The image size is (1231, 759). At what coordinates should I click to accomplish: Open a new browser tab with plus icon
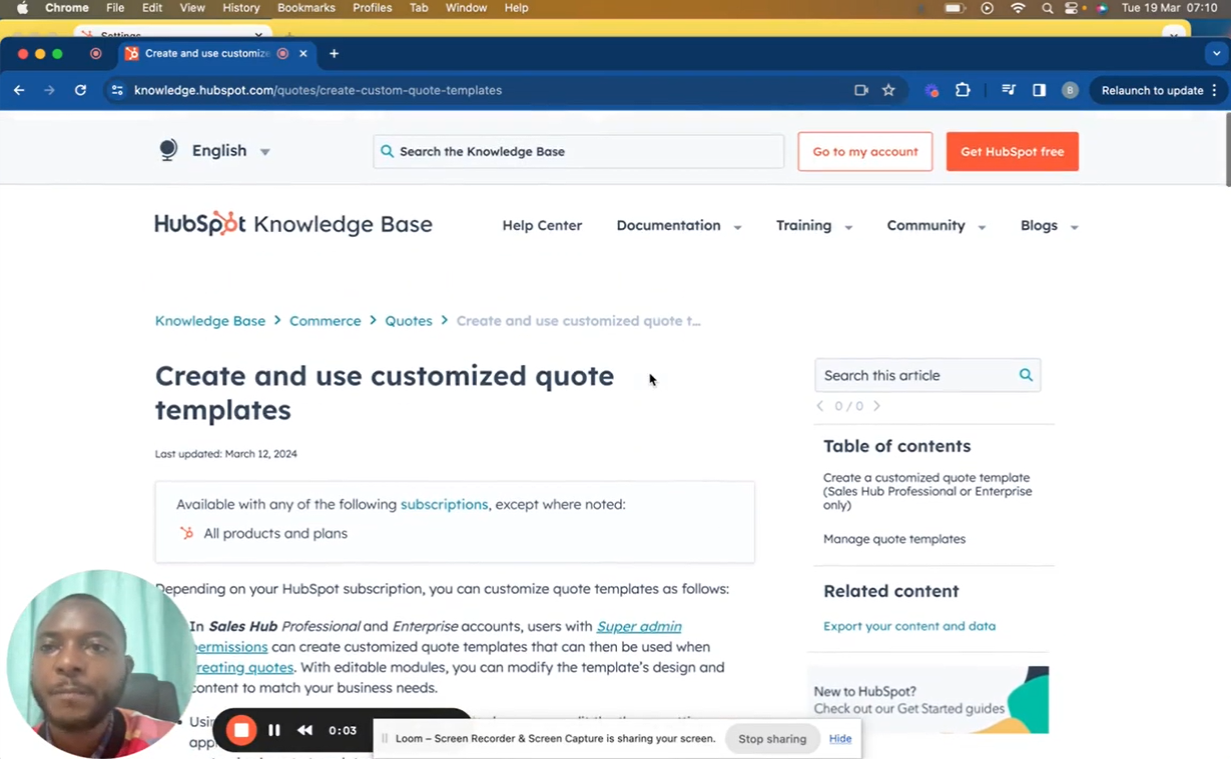[x=334, y=53]
